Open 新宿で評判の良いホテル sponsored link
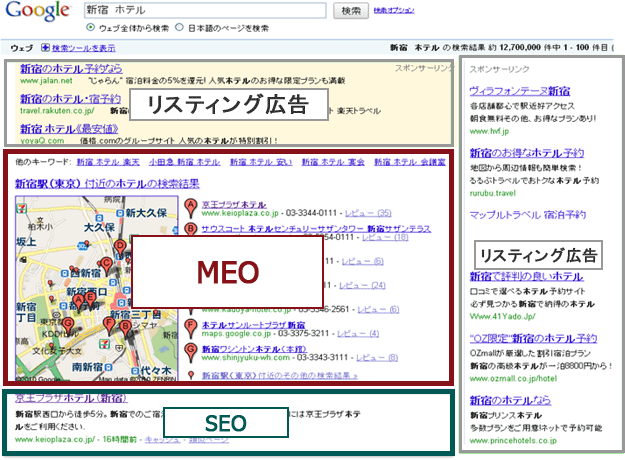Screen dimensions: 625x460 tap(527, 276)
